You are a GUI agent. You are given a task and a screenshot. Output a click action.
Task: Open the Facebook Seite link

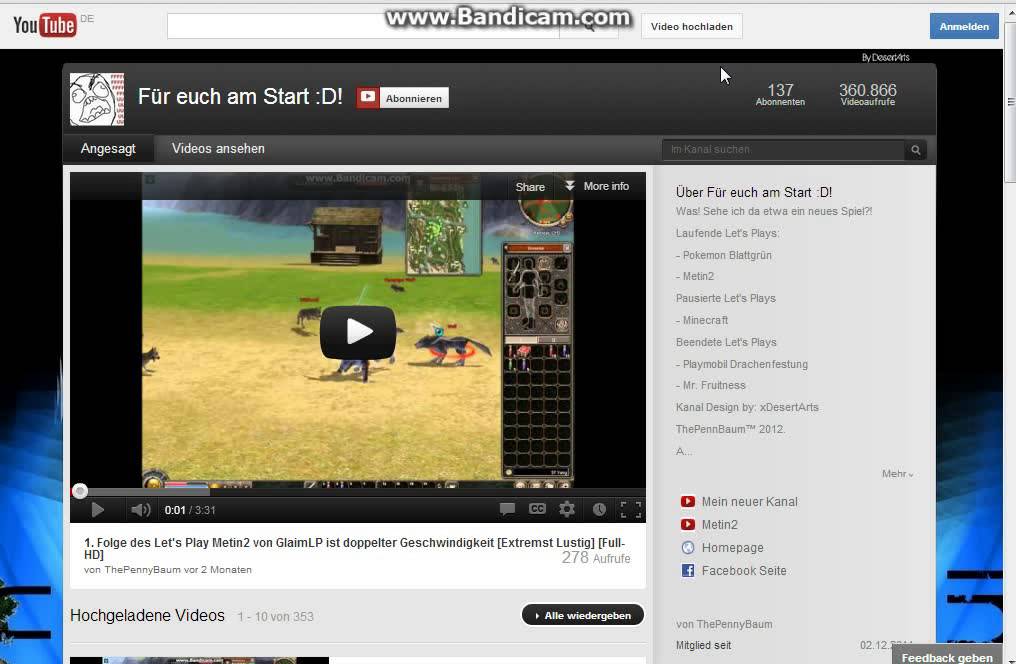coord(744,571)
